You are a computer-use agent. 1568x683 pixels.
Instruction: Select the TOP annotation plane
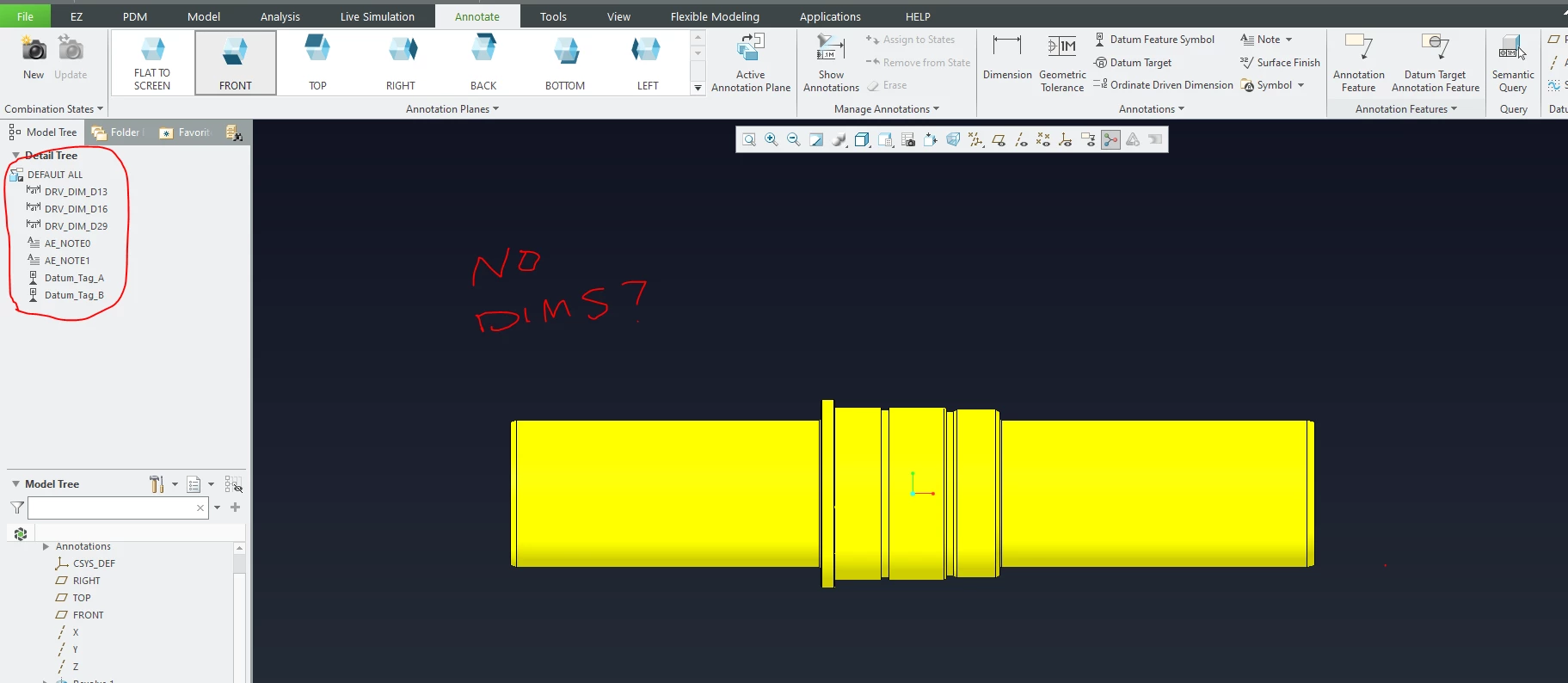click(x=317, y=63)
